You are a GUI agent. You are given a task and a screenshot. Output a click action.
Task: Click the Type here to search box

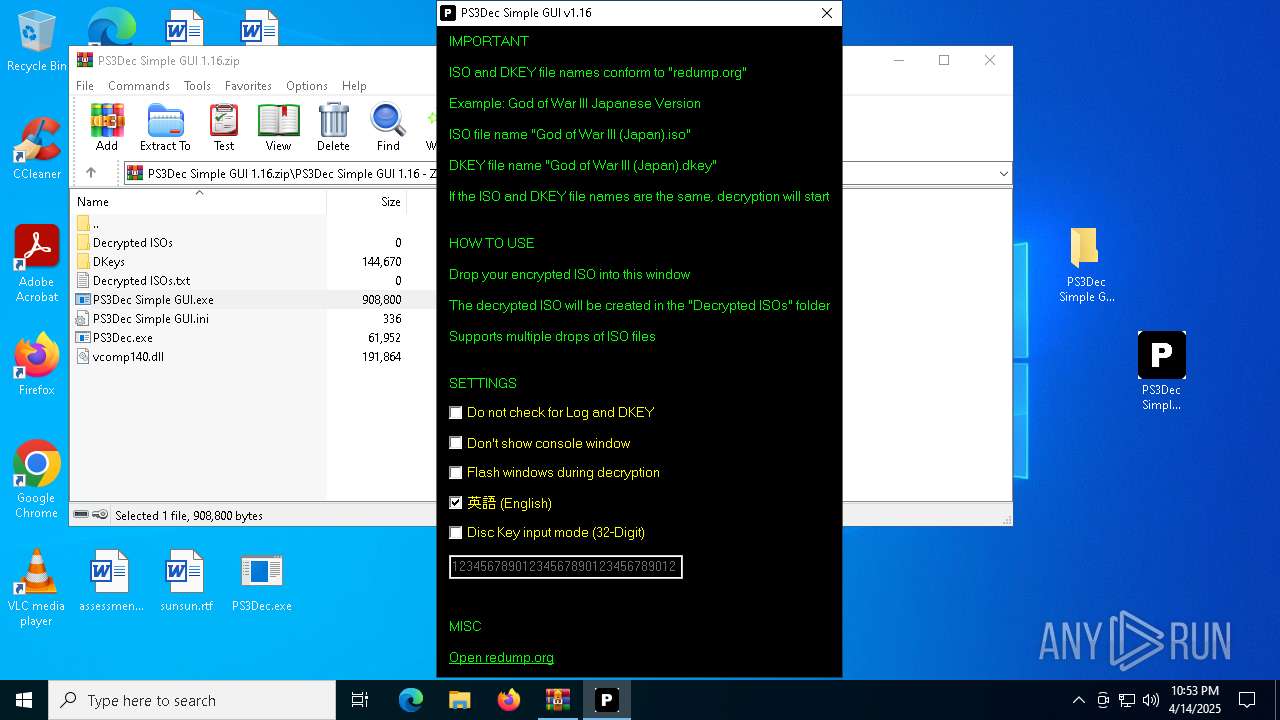pos(192,700)
